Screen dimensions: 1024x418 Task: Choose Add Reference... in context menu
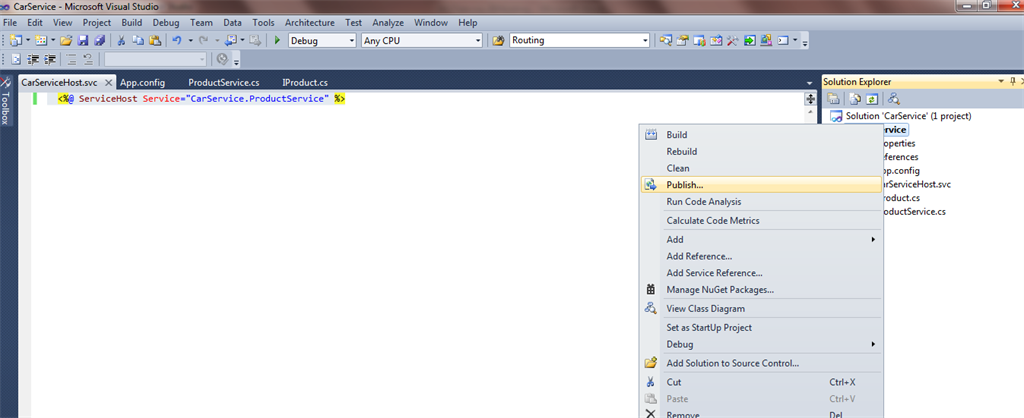(761, 256)
